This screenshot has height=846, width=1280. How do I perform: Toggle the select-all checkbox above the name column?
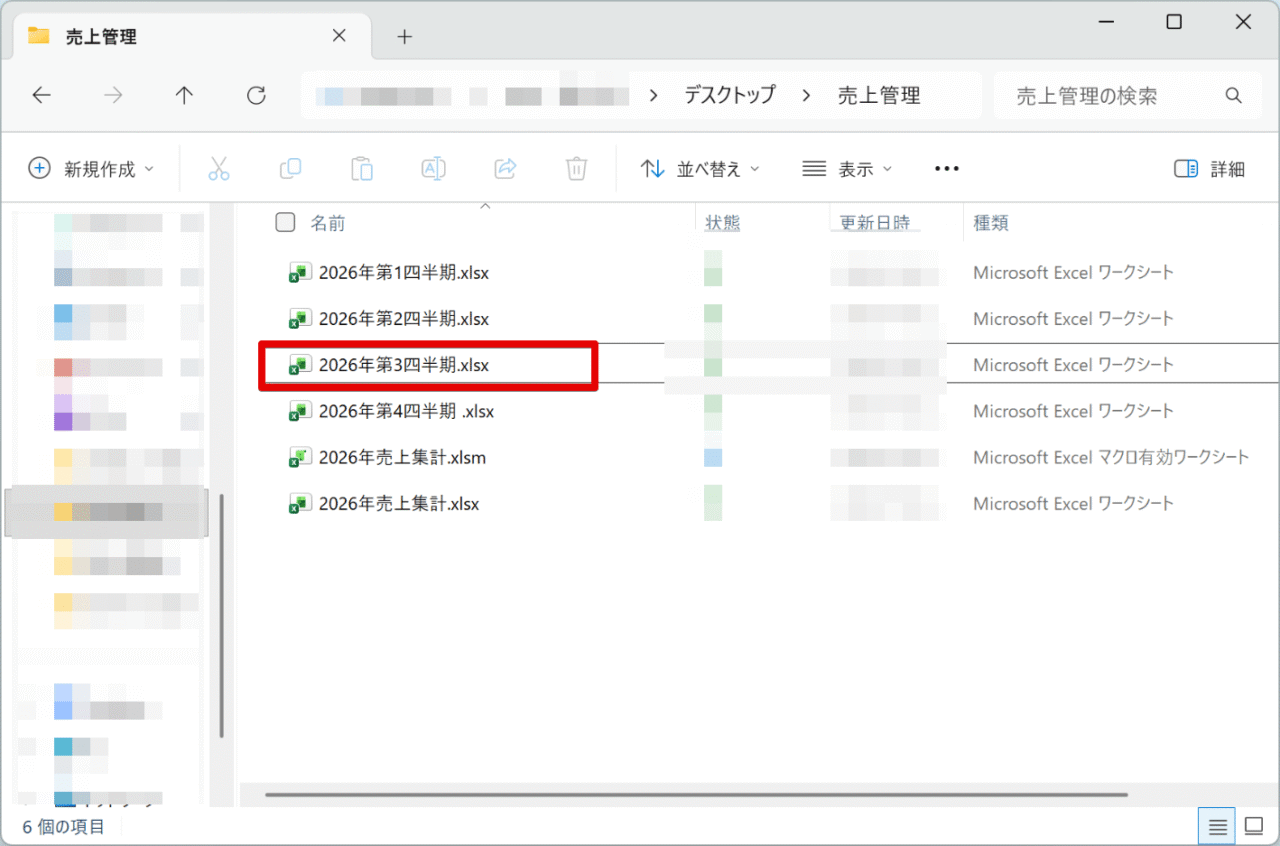285,222
